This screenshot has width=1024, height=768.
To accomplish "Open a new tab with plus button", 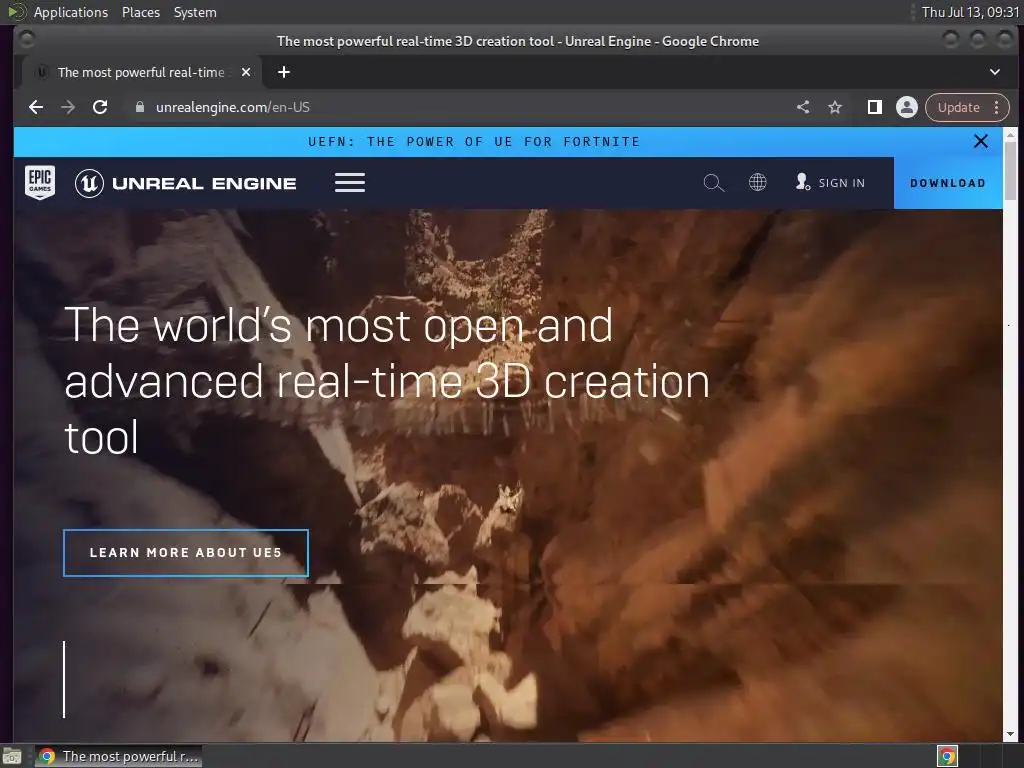I will (283, 72).
